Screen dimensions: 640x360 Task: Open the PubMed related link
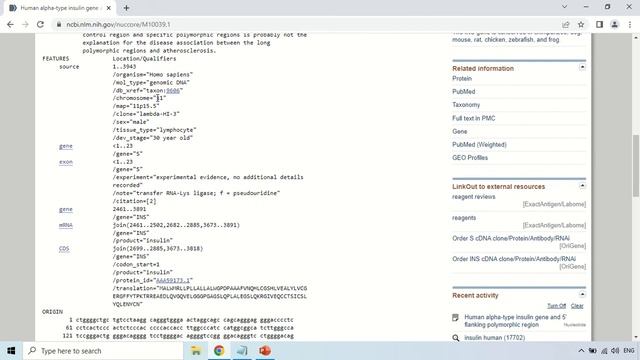(x=463, y=92)
